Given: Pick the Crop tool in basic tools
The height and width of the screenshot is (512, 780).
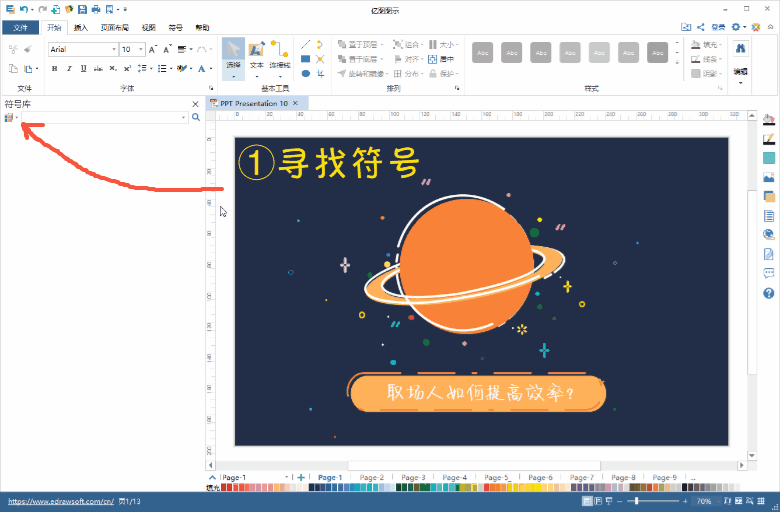Looking at the screenshot, I should click(x=320, y=74).
